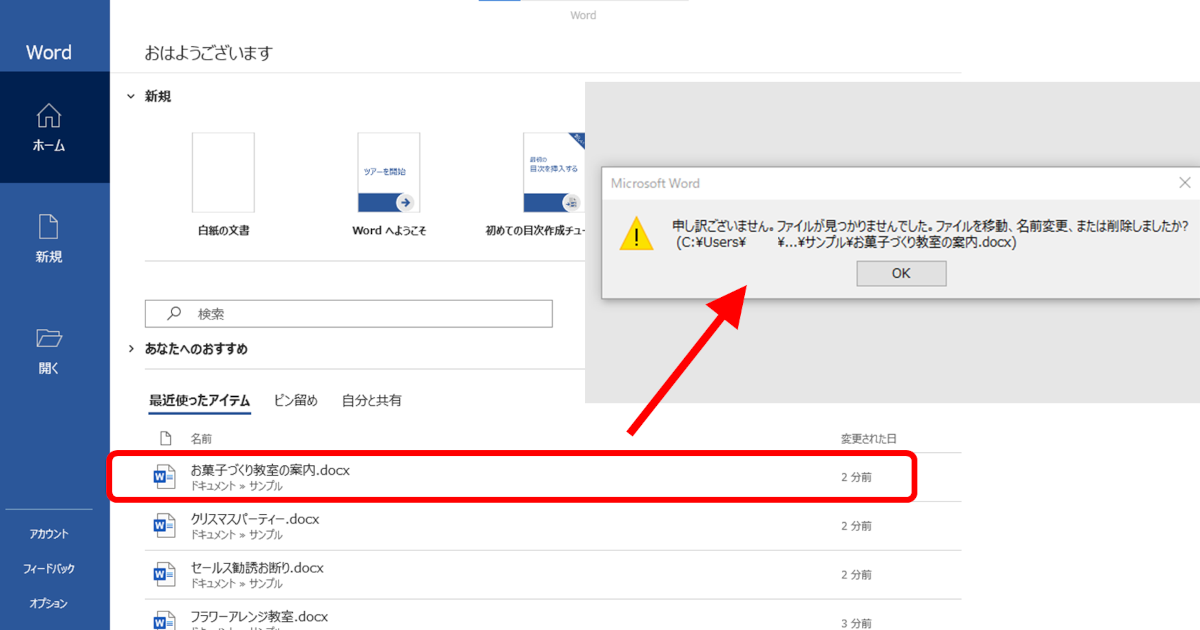Close the Microsoft Word error dialog
This screenshot has height=630, width=1200.
coord(1185,183)
